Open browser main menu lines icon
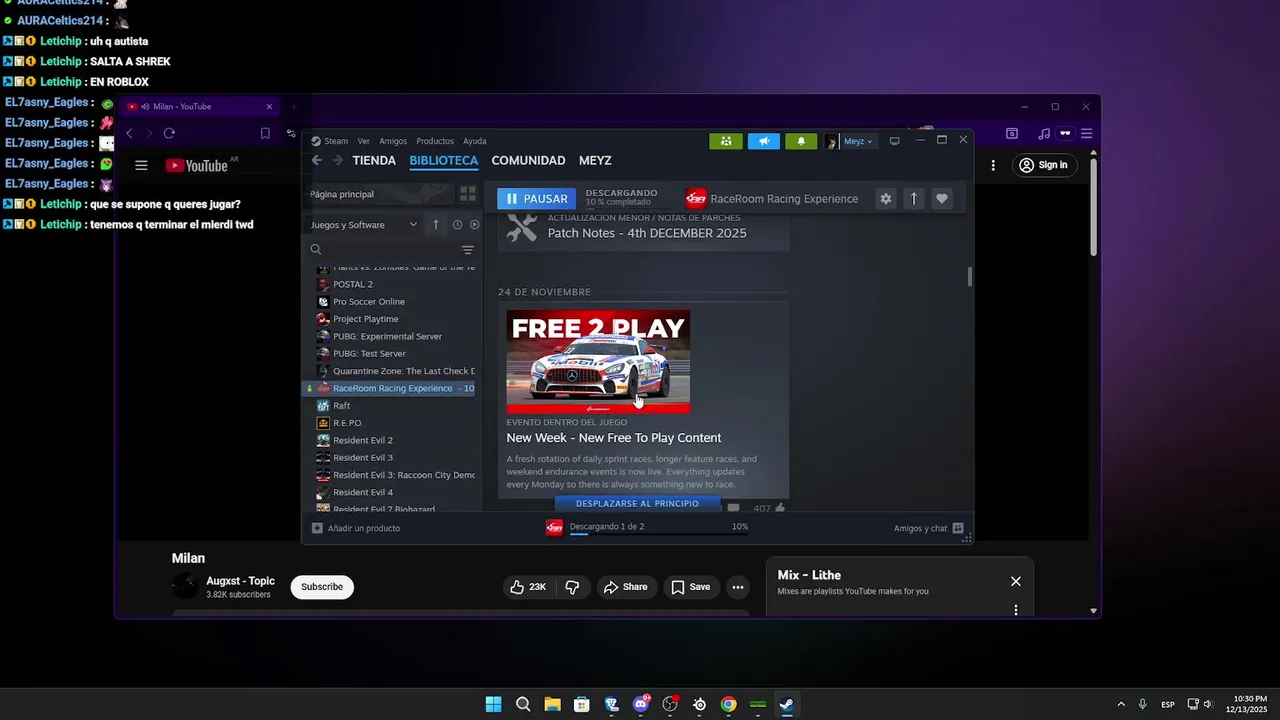Screen dimensions: 1280x720 tap(1086, 133)
